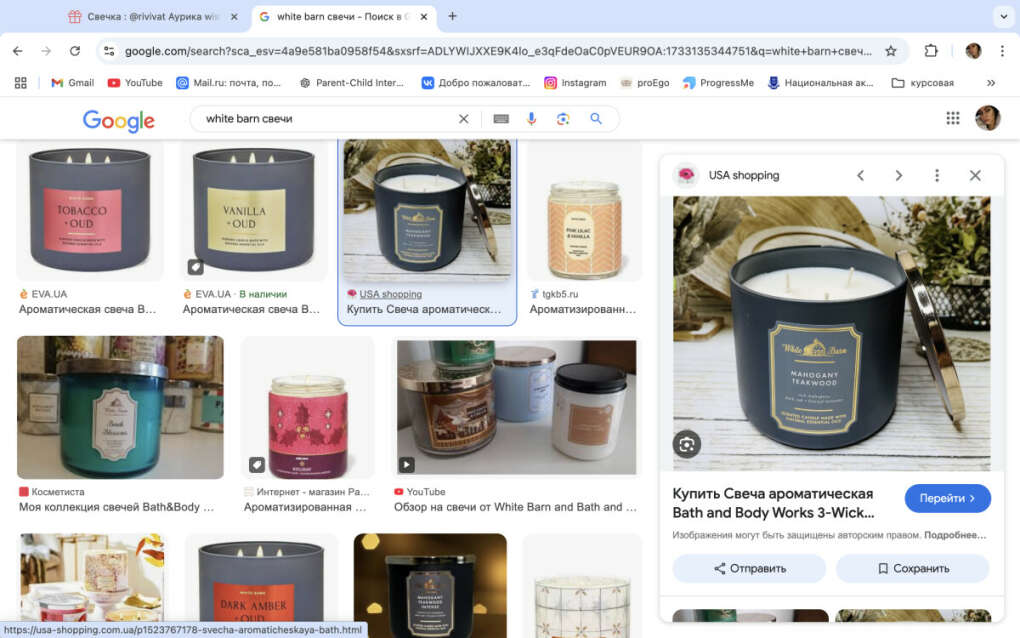Open more options in preview panel
1020x638 pixels.
937,176
